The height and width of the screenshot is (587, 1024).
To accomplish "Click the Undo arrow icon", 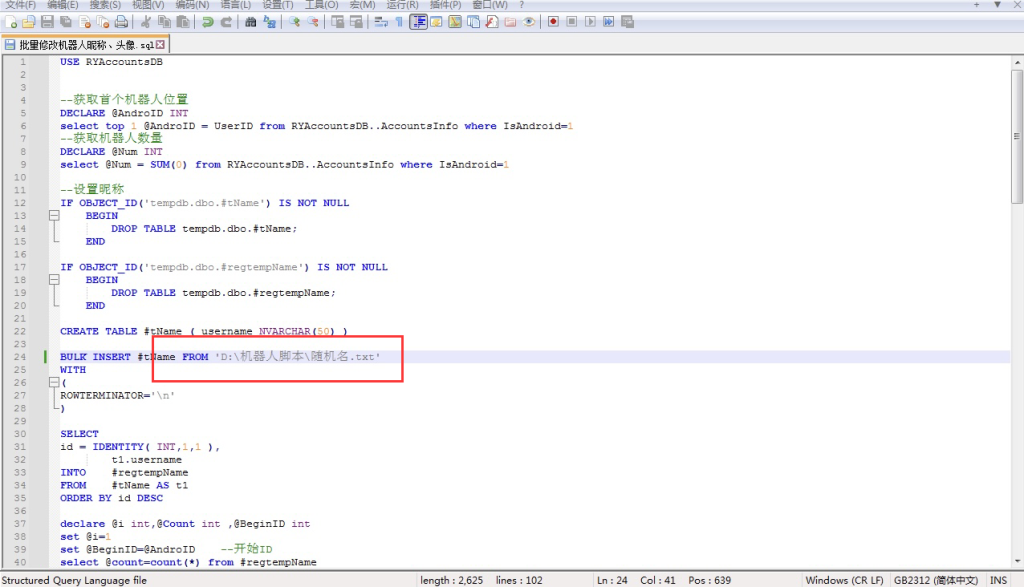I will (207, 21).
